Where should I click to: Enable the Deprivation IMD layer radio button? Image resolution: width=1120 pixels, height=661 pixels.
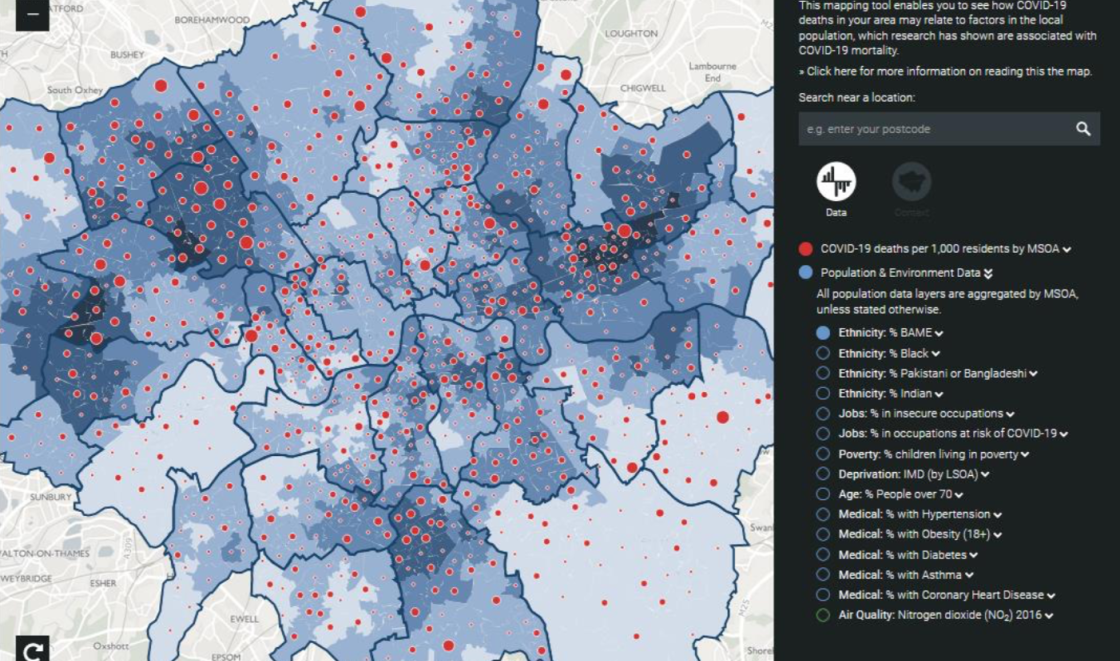pos(823,474)
